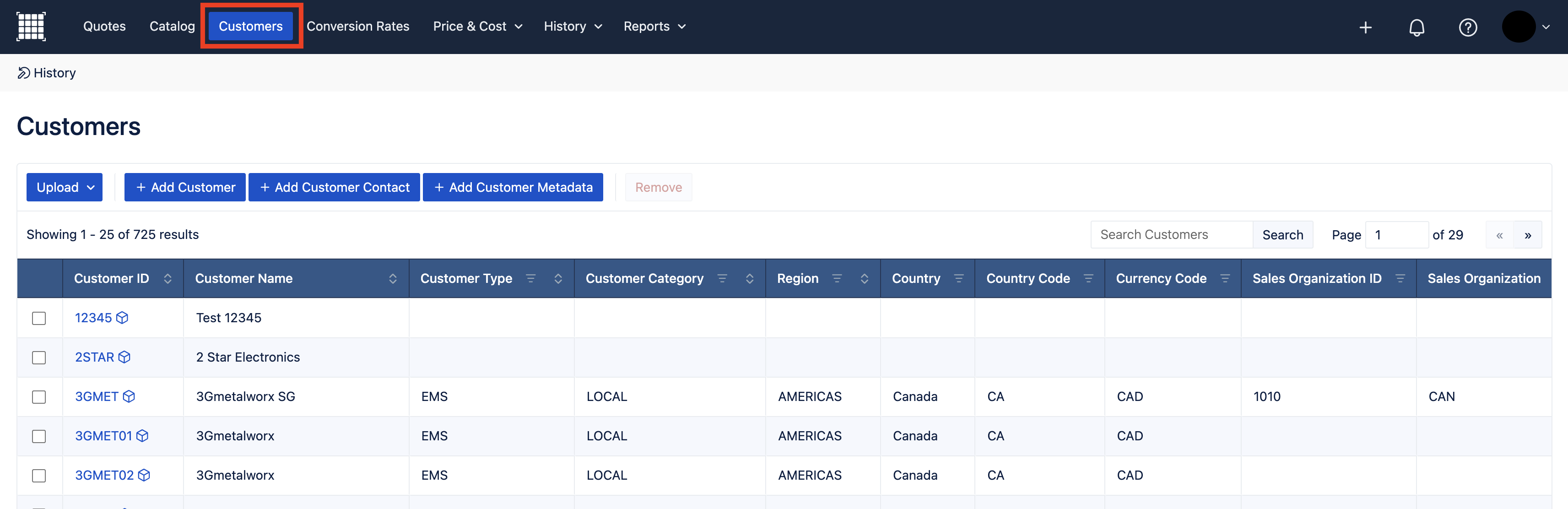Screen dimensions: 1568x509
Task: Select the checkbox for customer 2STAR
Action: (39, 357)
